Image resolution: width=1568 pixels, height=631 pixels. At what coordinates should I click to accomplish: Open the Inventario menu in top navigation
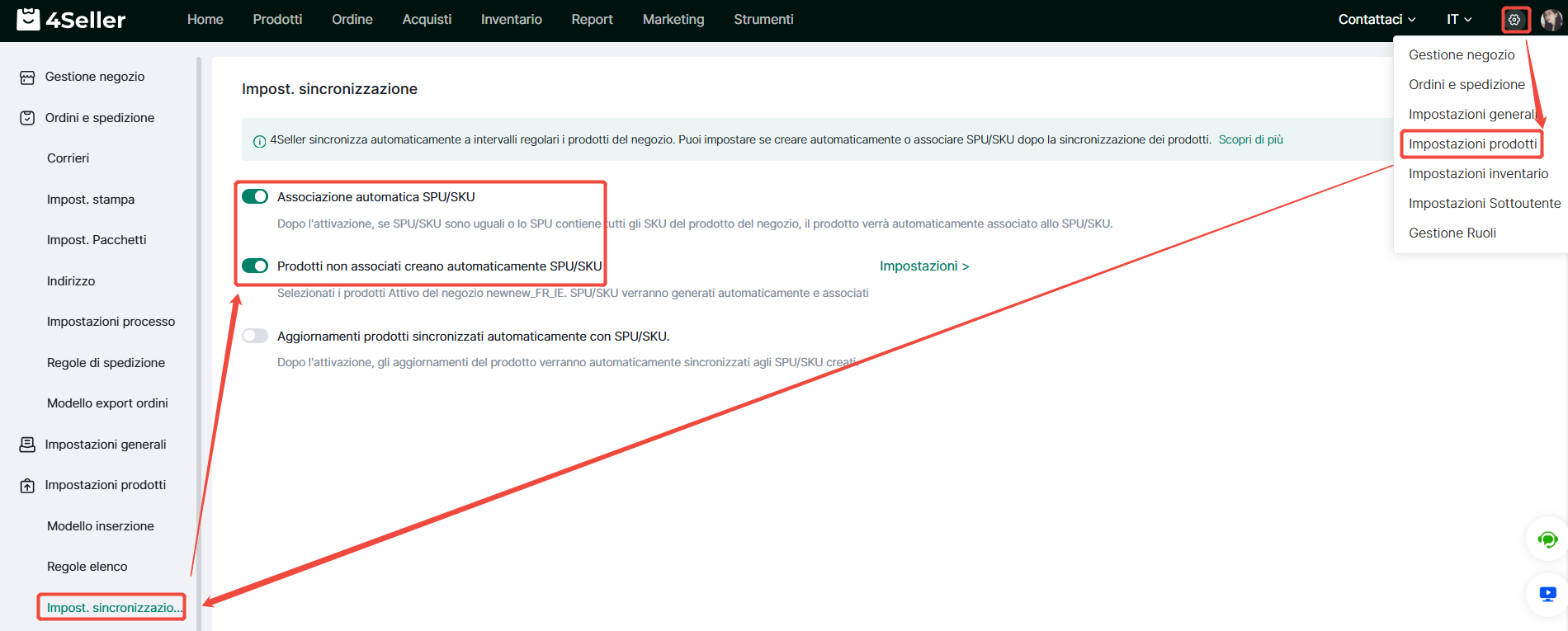click(x=511, y=20)
